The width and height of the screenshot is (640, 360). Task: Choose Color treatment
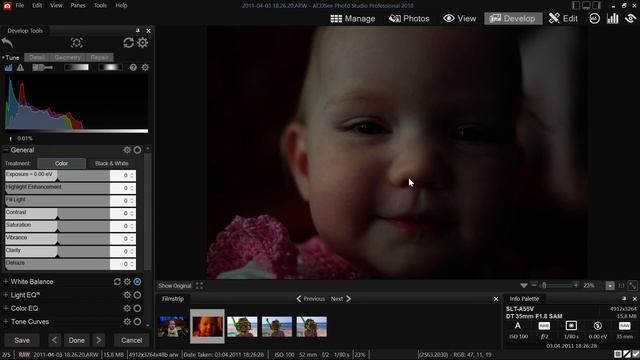pyautogui.click(x=61, y=163)
